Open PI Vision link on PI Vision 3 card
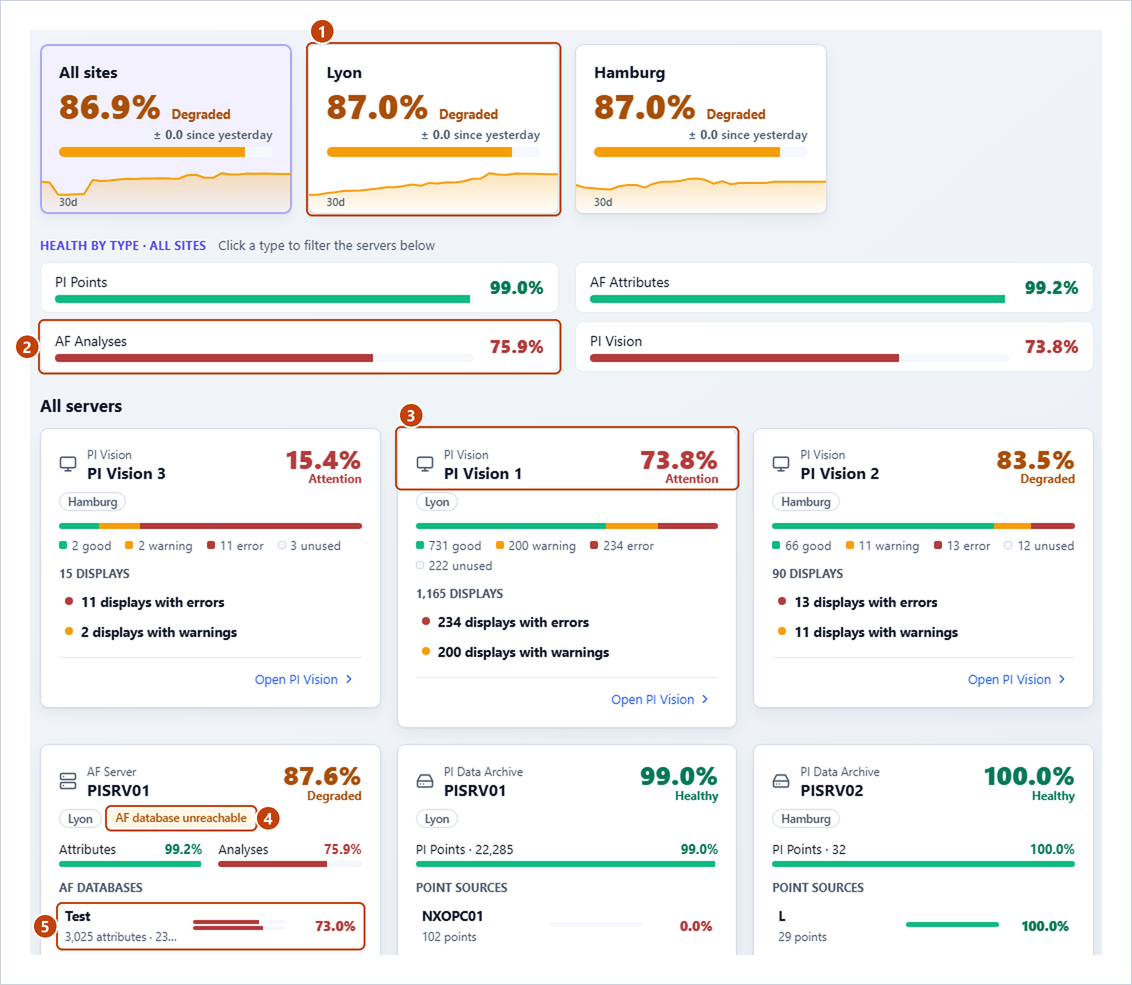This screenshot has height=985, width=1132. [303, 680]
